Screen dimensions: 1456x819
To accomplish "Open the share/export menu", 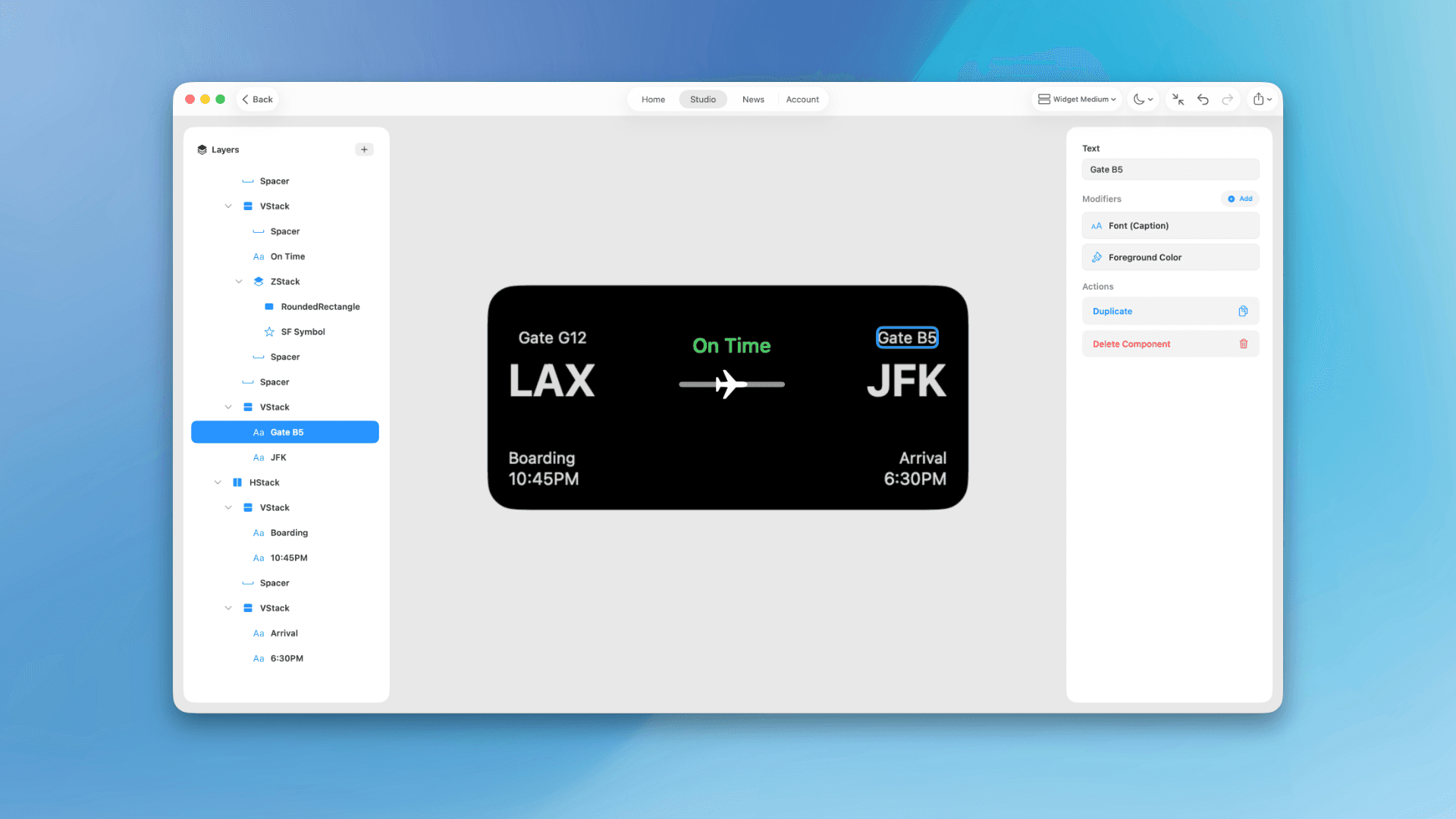I will coord(1261,99).
